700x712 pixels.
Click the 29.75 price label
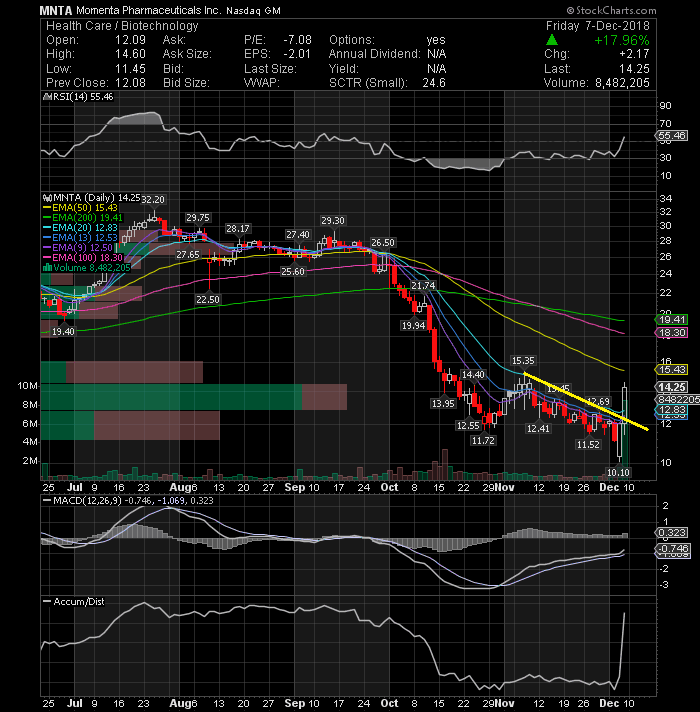pyautogui.click(x=198, y=218)
